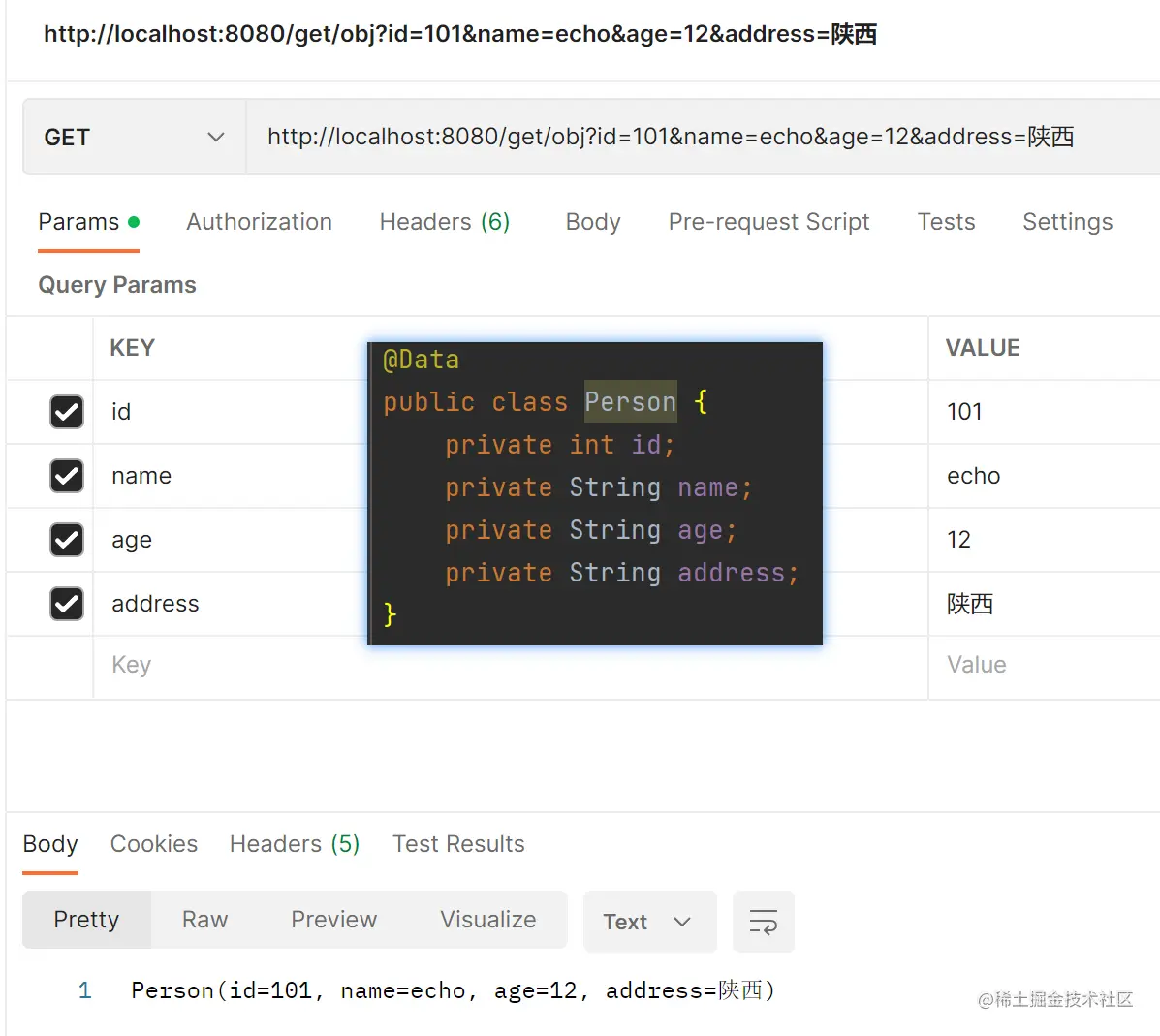Image resolution: width=1160 pixels, height=1036 pixels.
Task: Open the Test Results tab
Action: click(x=458, y=844)
